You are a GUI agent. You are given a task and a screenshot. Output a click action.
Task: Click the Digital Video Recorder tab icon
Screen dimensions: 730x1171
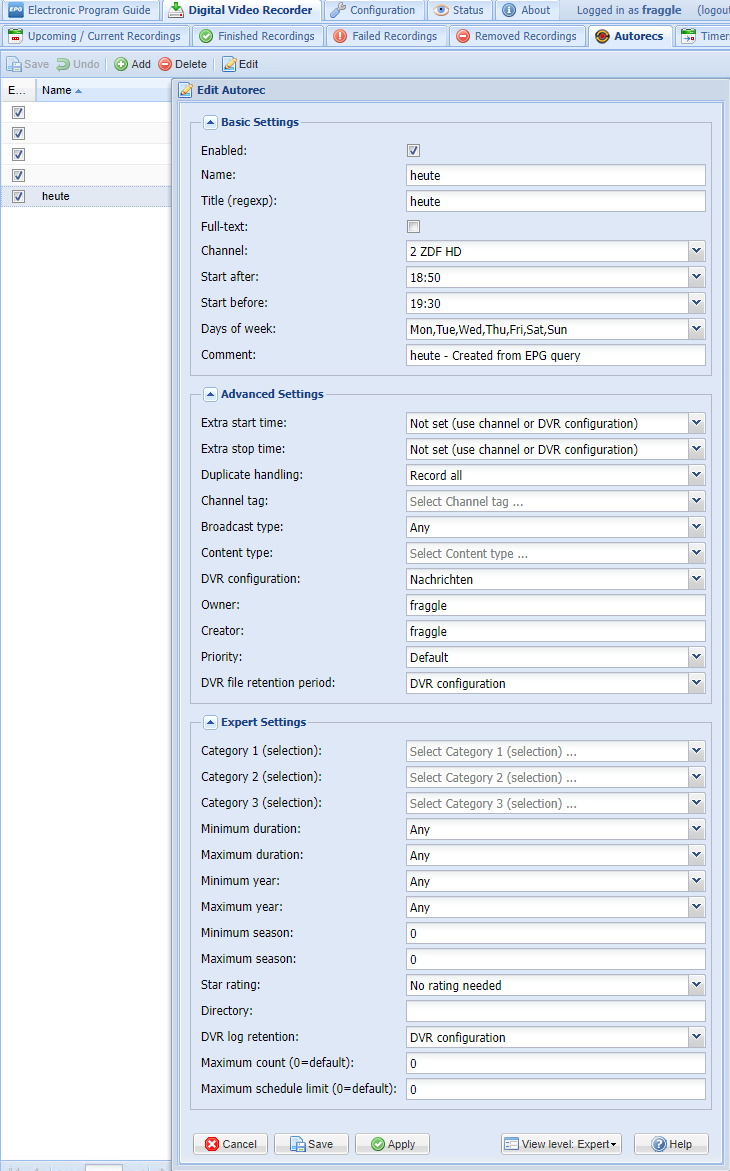(176, 10)
